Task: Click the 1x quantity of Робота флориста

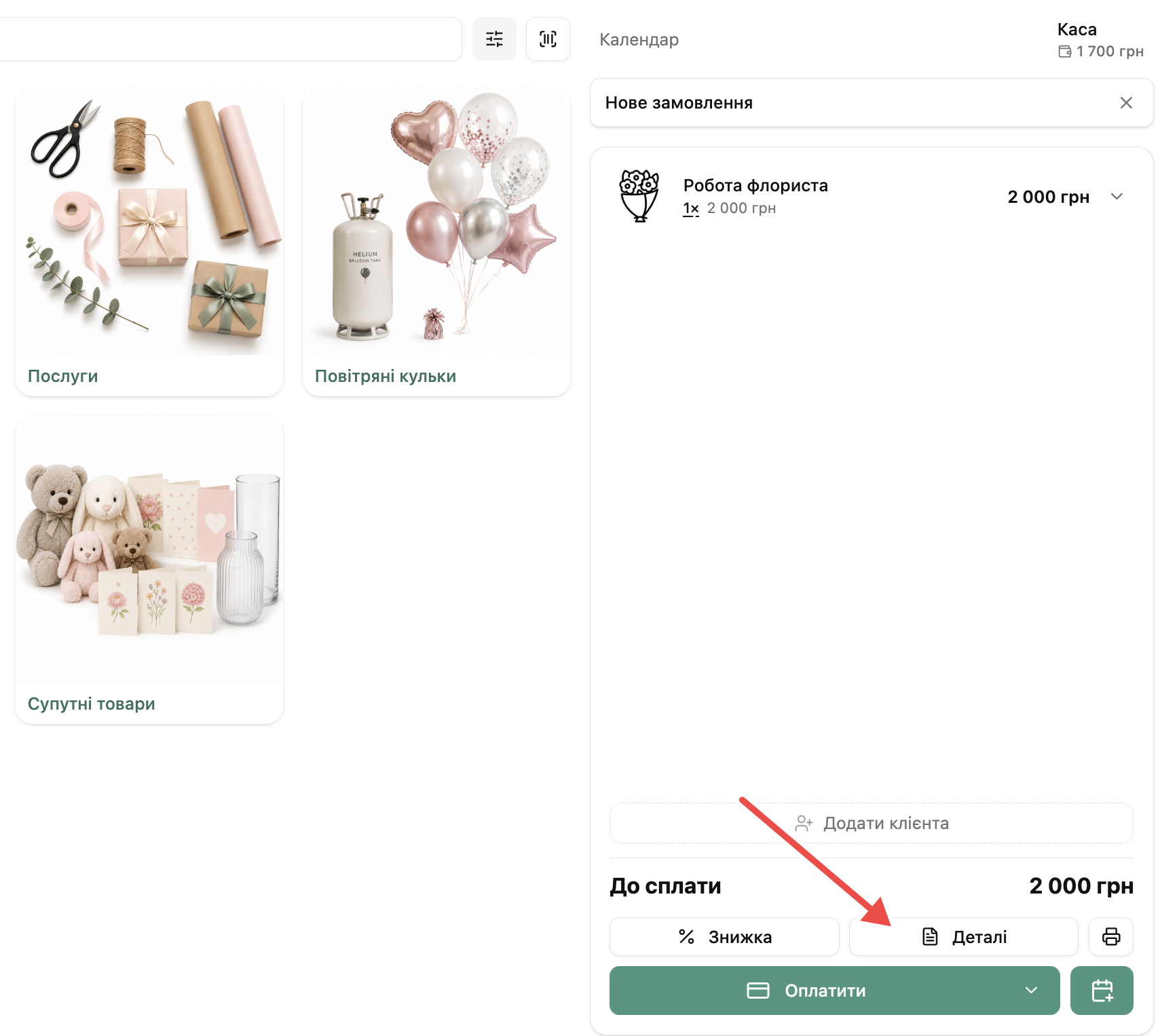Action: click(x=691, y=208)
